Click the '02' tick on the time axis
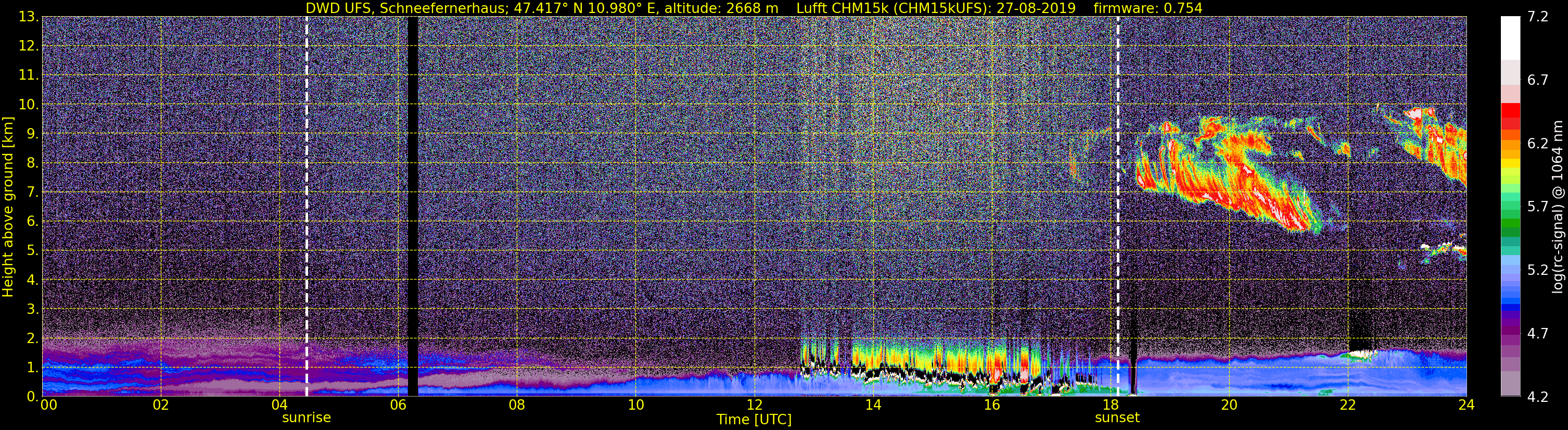The width and height of the screenshot is (1568, 430). [160, 405]
